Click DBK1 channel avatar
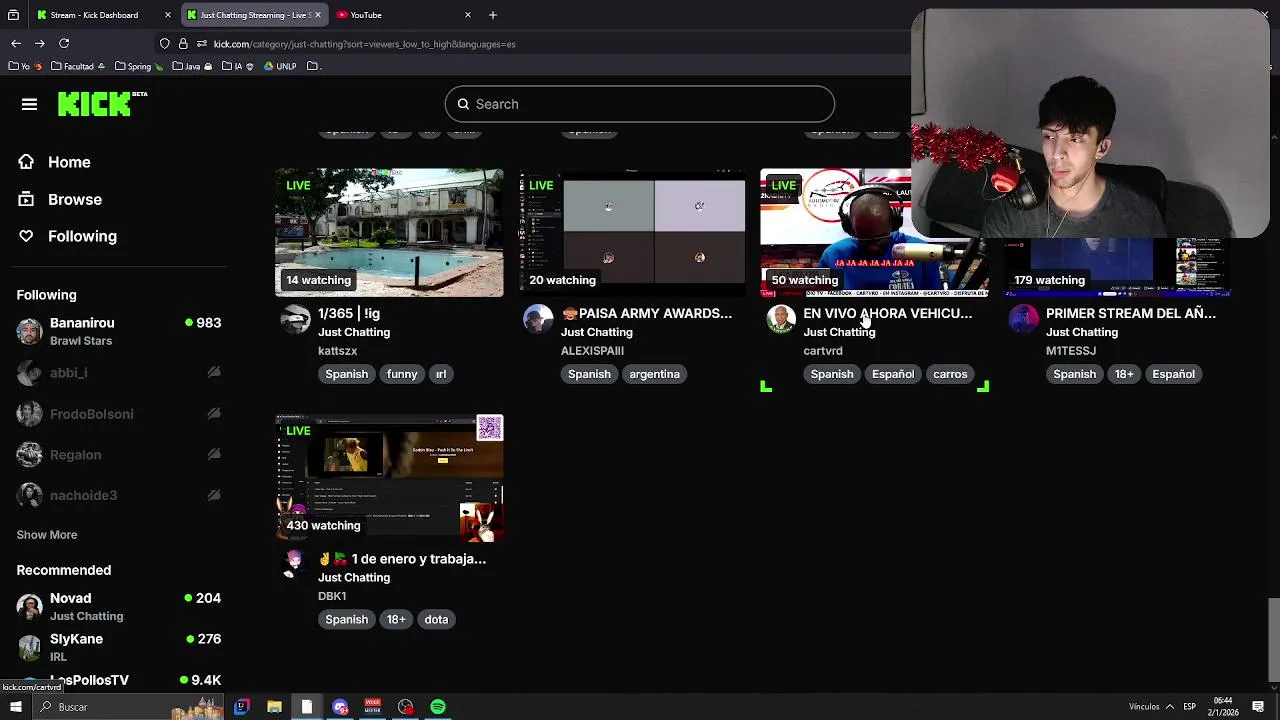Image resolution: width=1280 pixels, height=720 pixels. [294, 565]
